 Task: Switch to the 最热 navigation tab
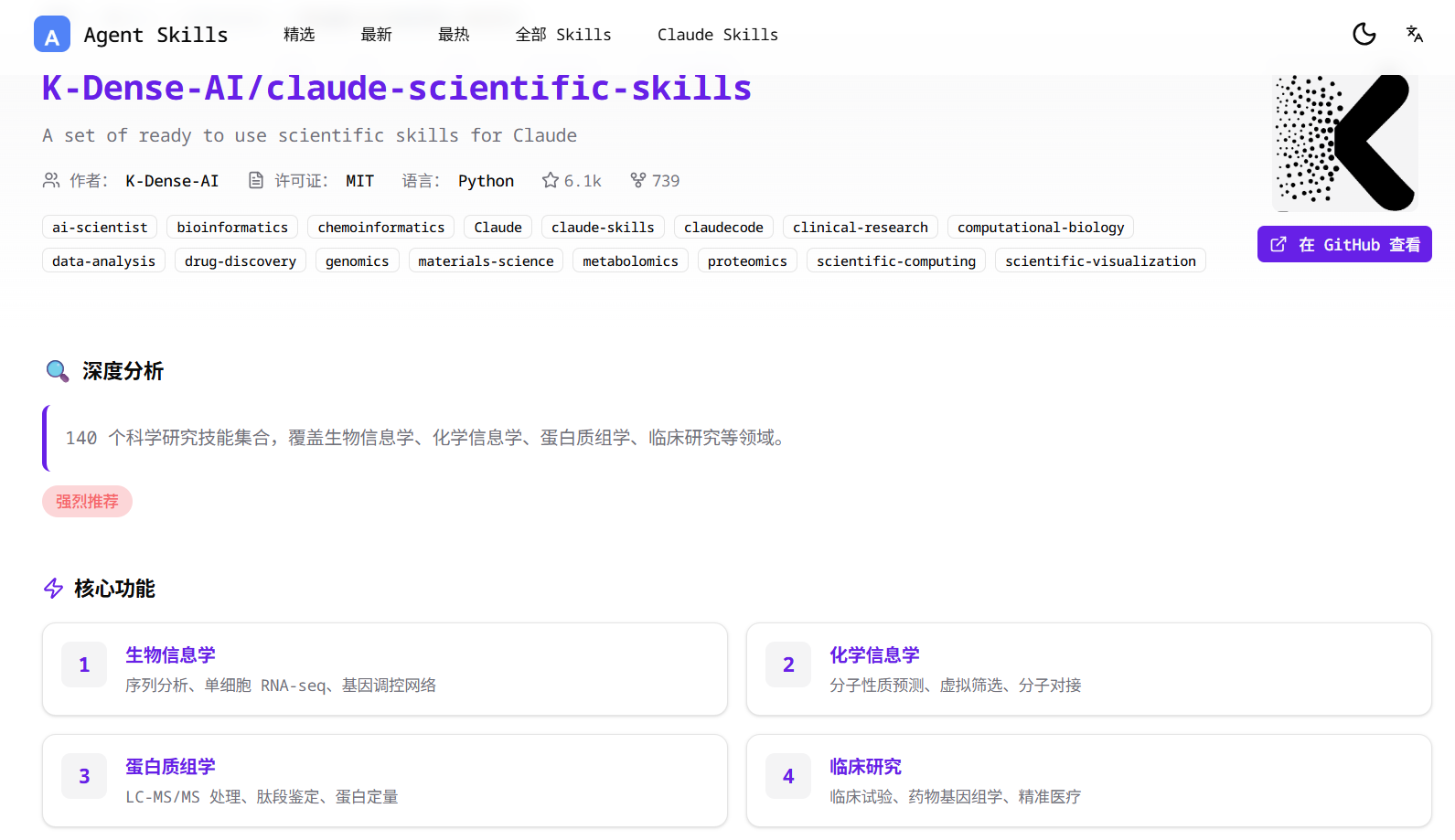pyautogui.click(x=454, y=35)
